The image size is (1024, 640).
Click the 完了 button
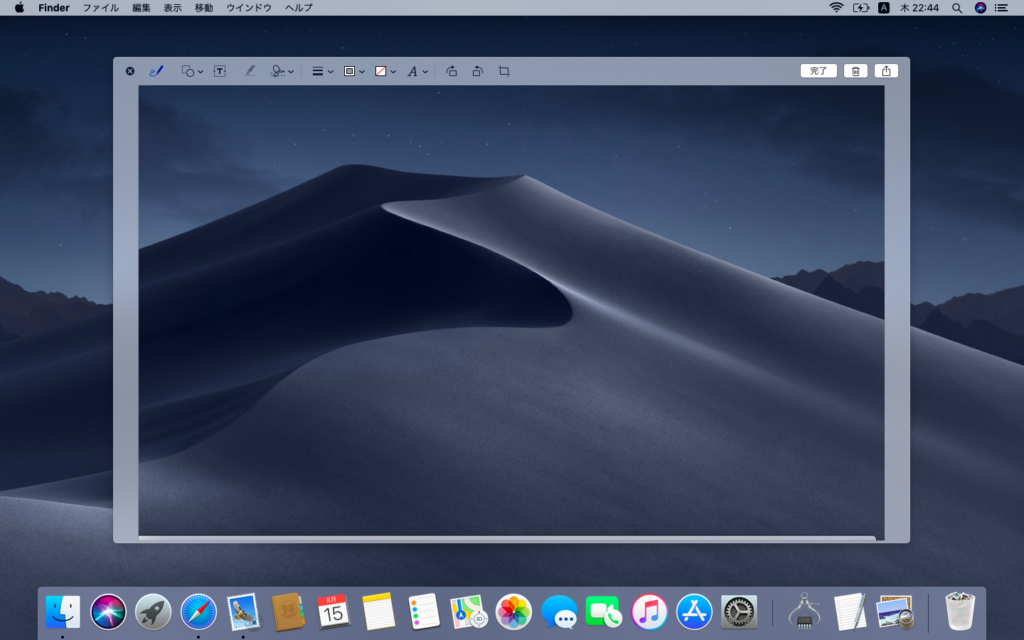pyautogui.click(x=818, y=71)
